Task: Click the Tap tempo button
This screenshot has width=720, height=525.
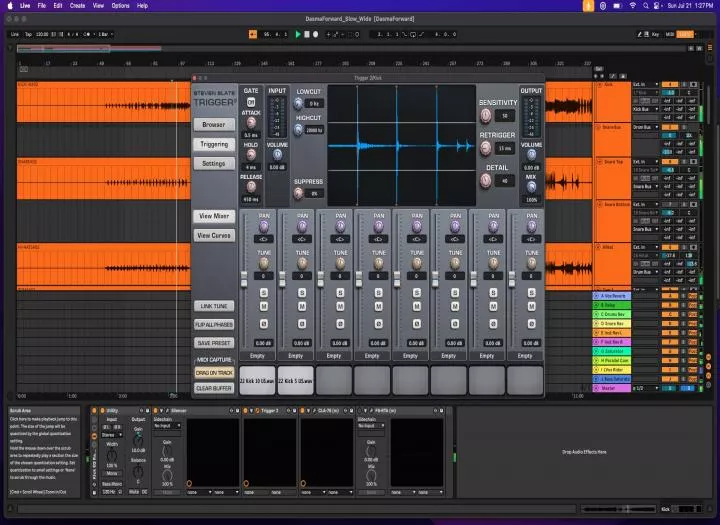Action: click(28, 34)
